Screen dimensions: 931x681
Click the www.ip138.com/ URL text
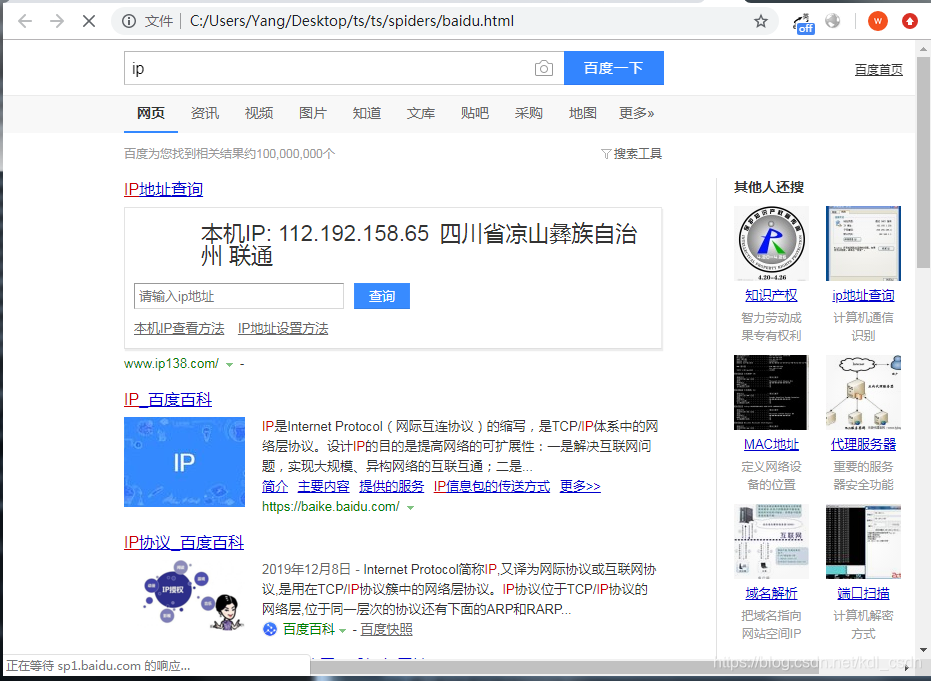point(172,363)
